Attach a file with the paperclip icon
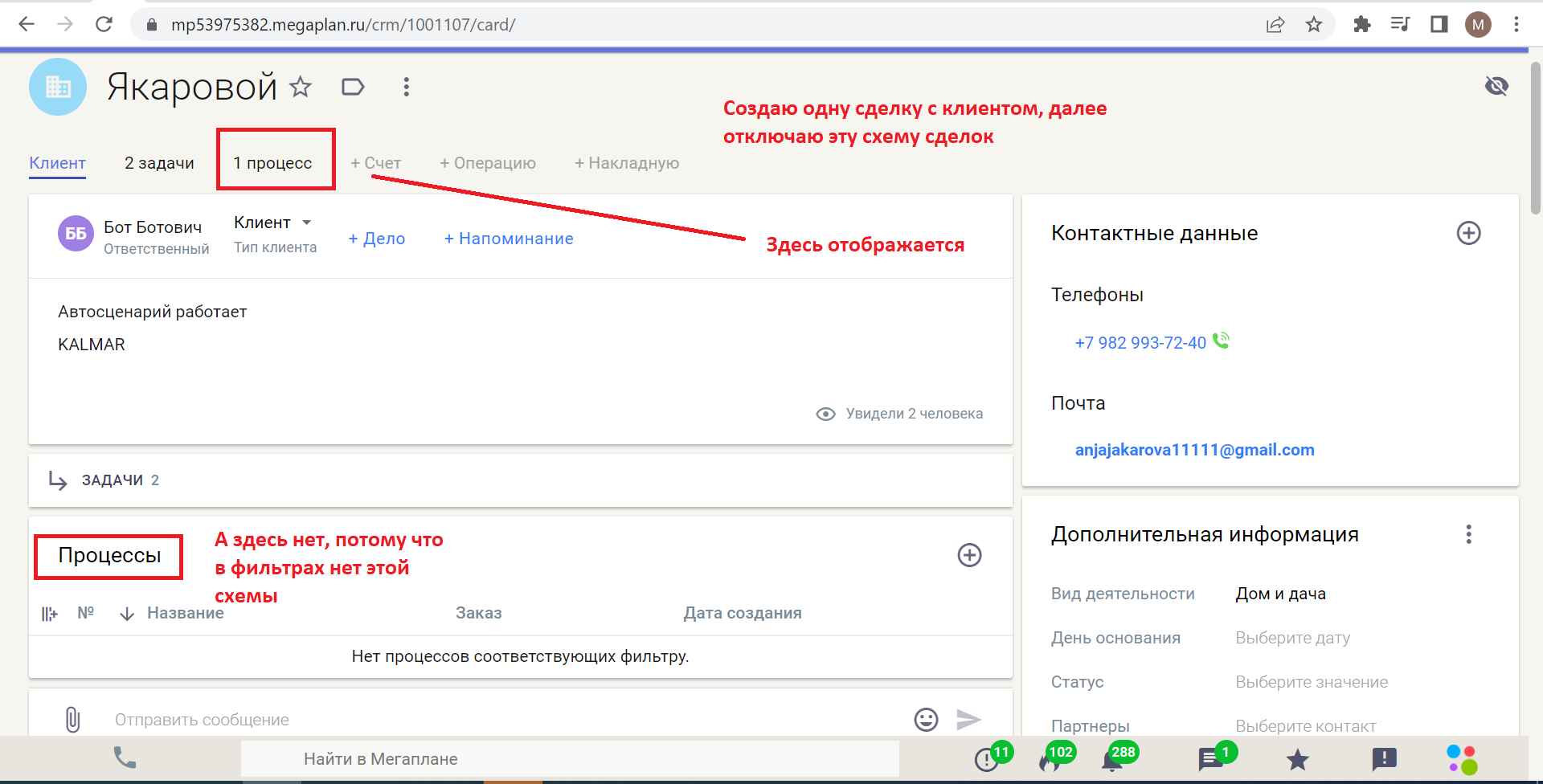1543x784 pixels. pos(72,719)
